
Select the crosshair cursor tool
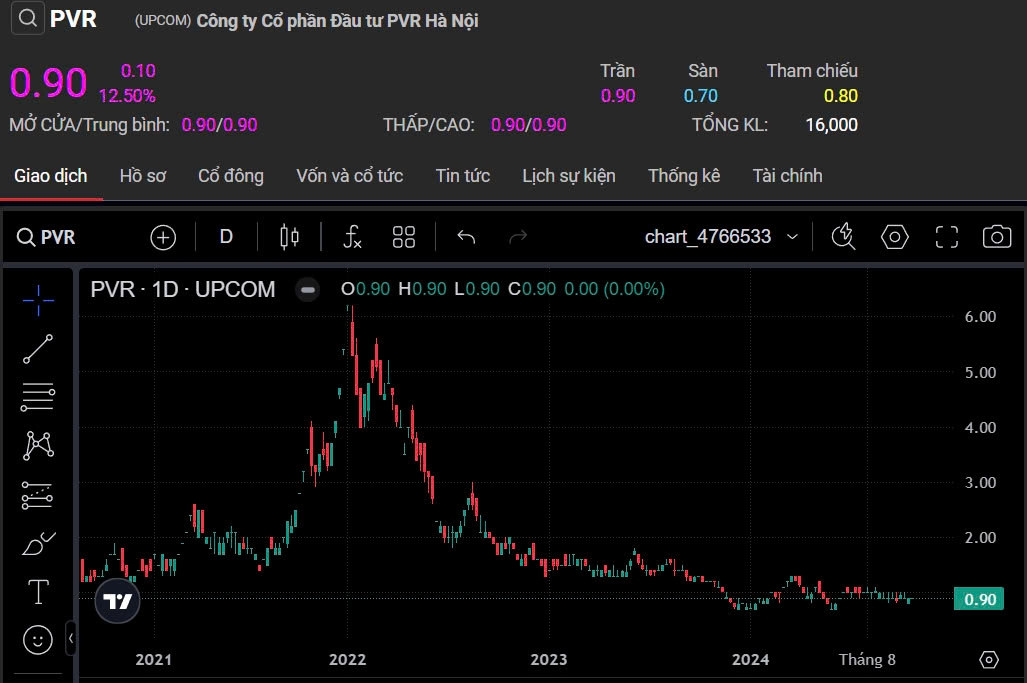click(38, 301)
